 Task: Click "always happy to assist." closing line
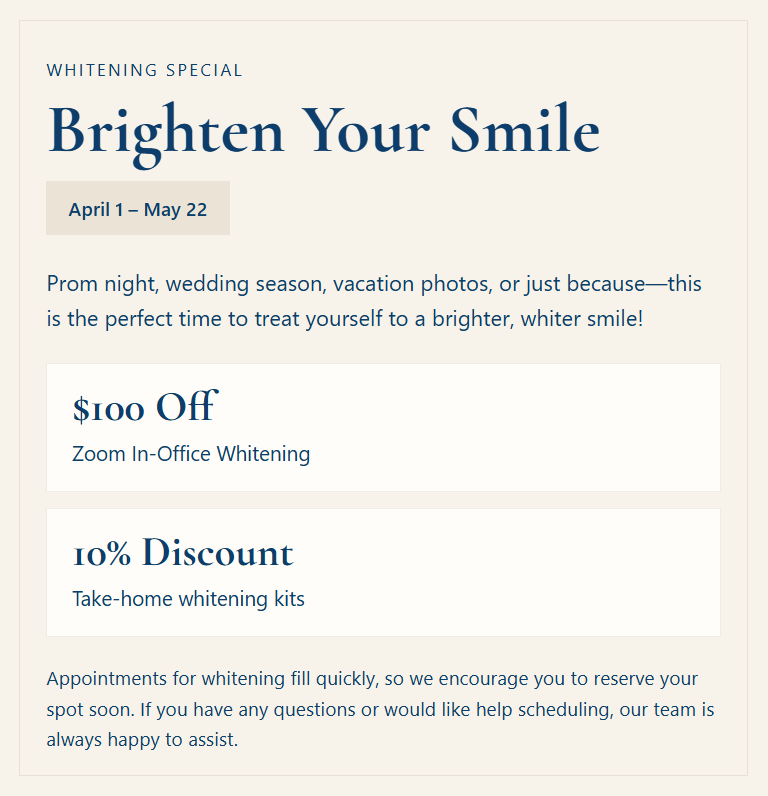[142, 741]
